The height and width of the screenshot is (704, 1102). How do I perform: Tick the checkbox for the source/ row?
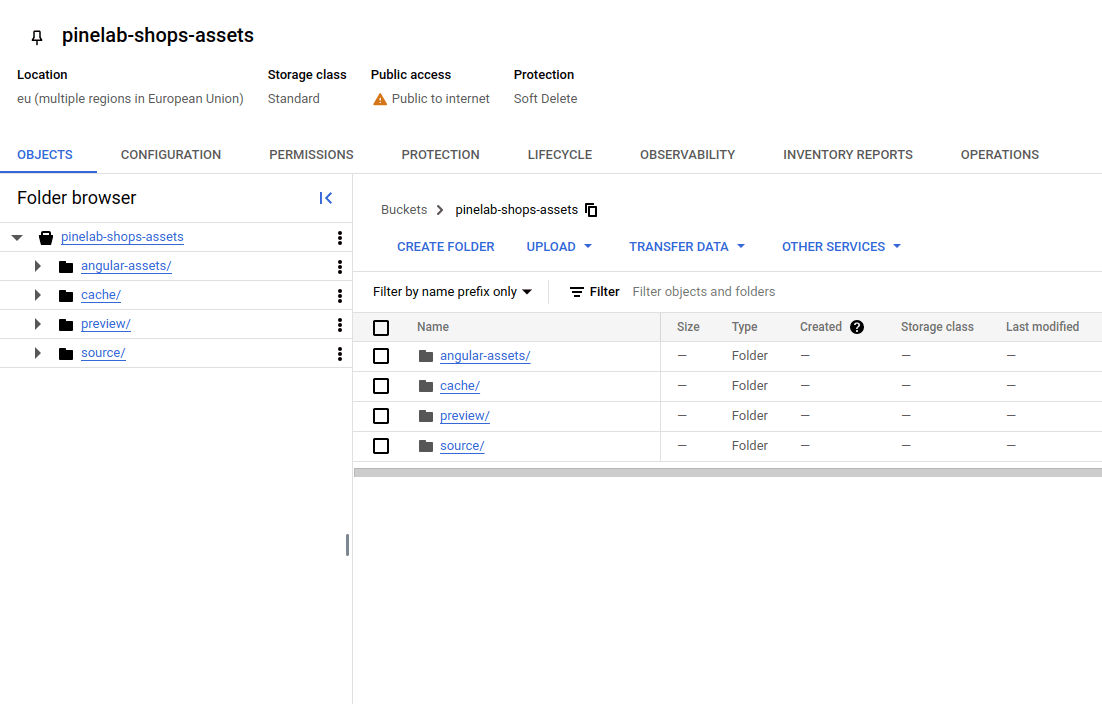point(381,446)
